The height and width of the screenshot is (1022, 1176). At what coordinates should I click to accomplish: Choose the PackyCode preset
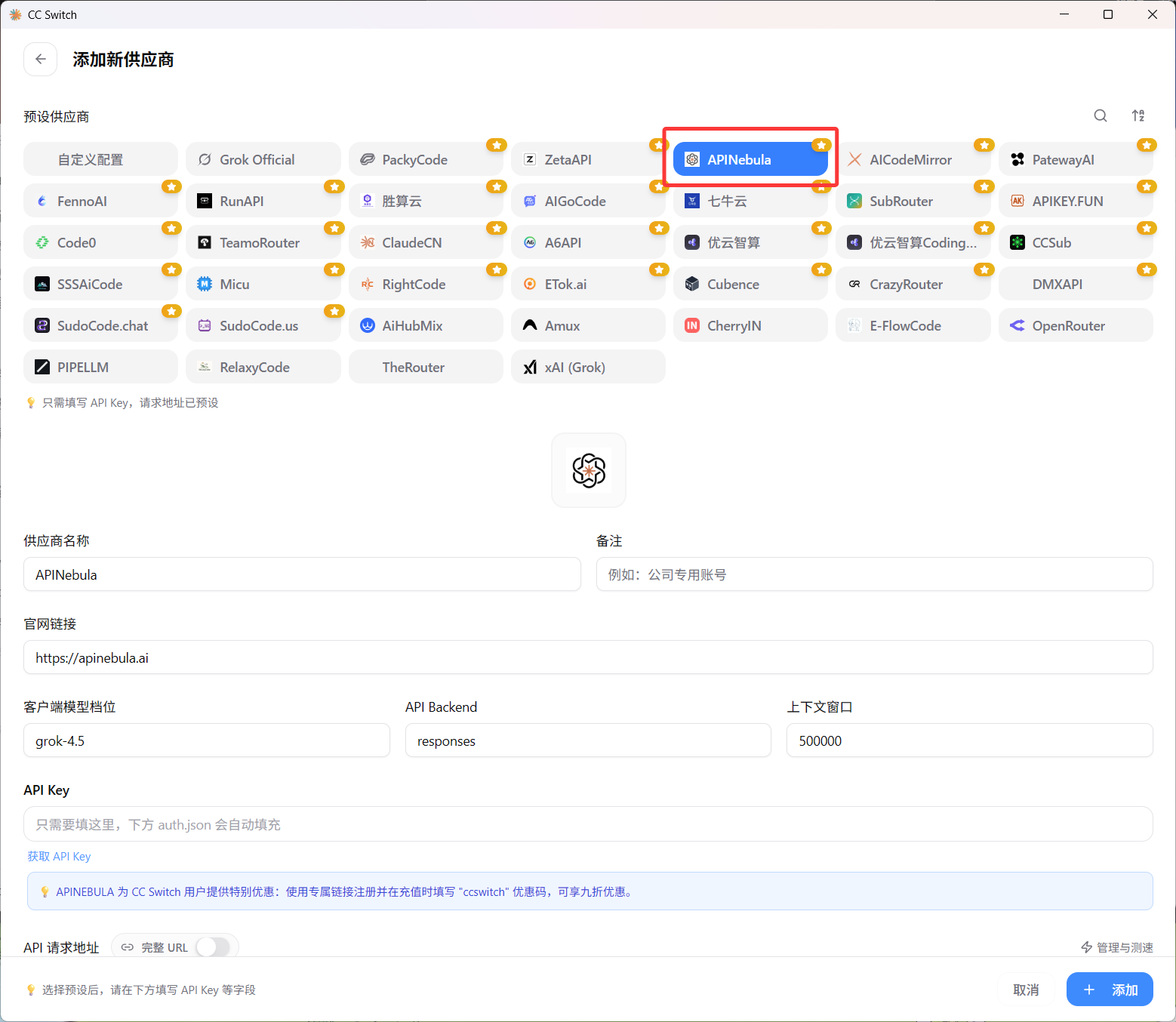426,159
